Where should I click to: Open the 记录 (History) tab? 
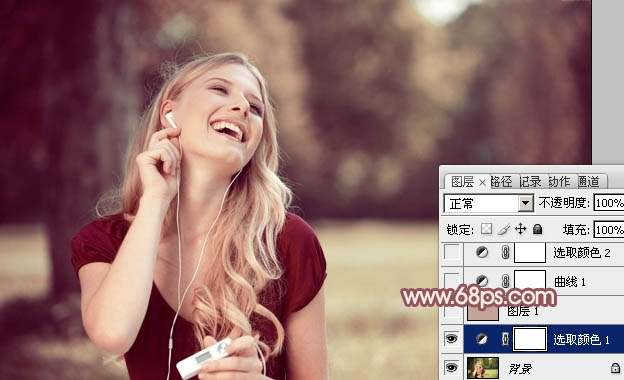[x=531, y=182]
